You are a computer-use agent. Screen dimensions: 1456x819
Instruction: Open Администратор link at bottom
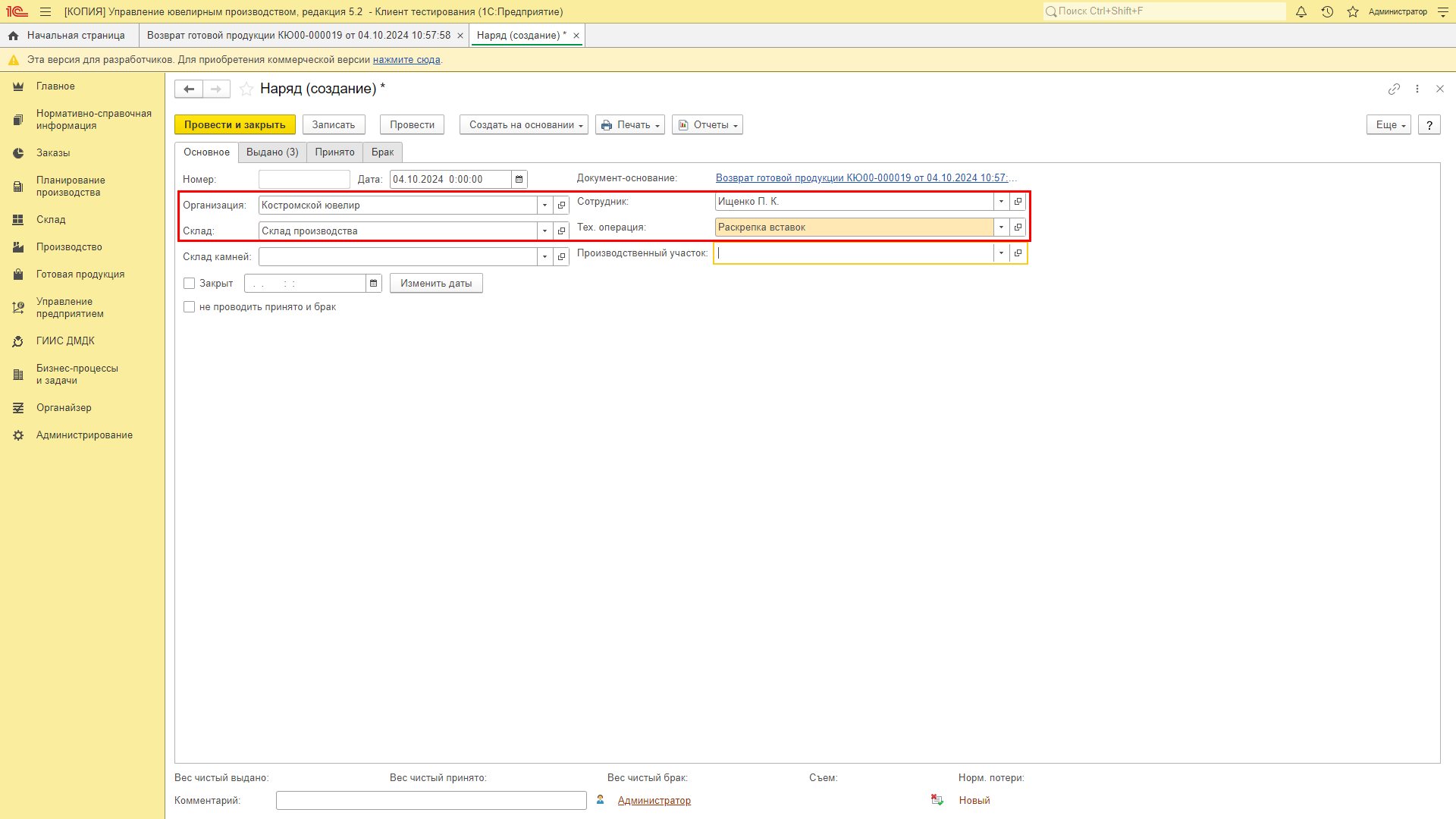(654, 801)
